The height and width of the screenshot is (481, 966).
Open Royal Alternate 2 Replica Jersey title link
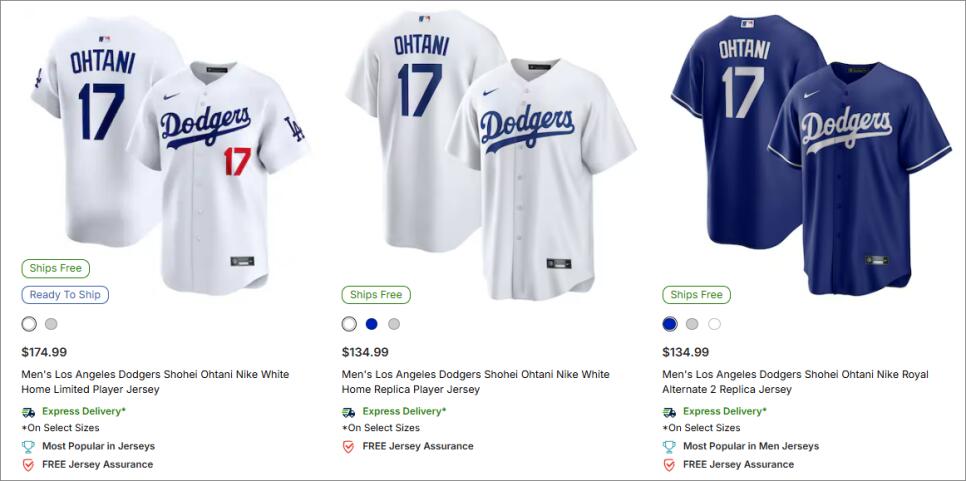coord(795,381)
